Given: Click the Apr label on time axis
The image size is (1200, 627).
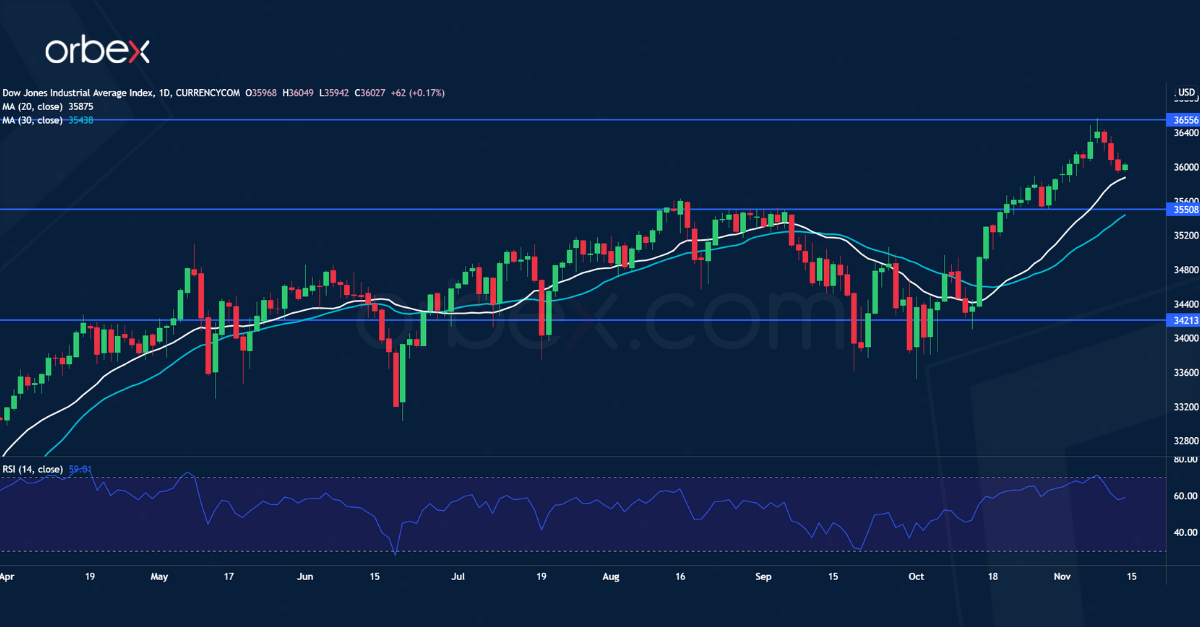Looking at the screenshot, I should click(x=8, y=577).
